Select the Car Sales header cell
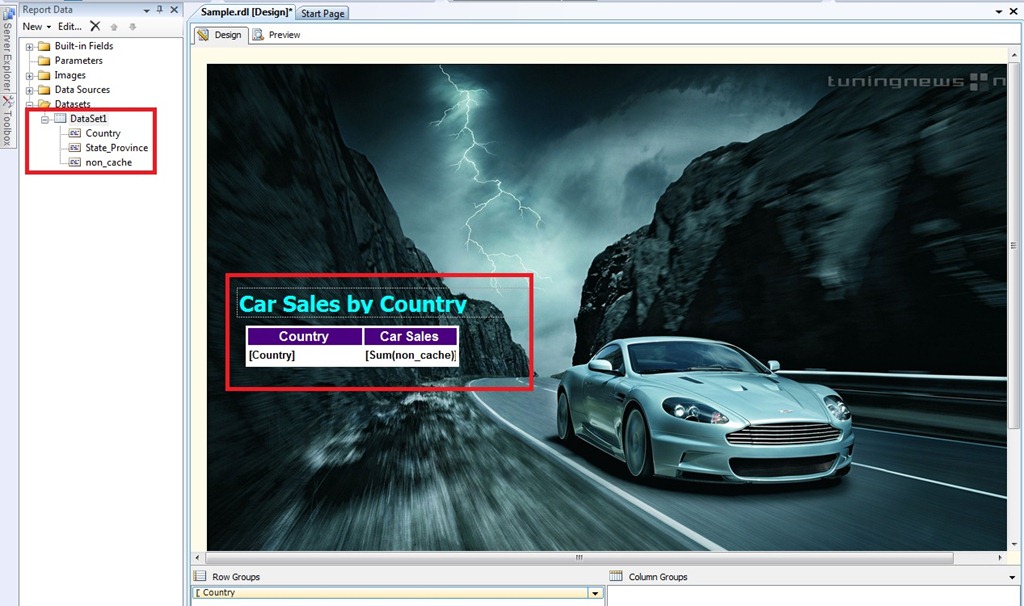 tap(410, 336)
